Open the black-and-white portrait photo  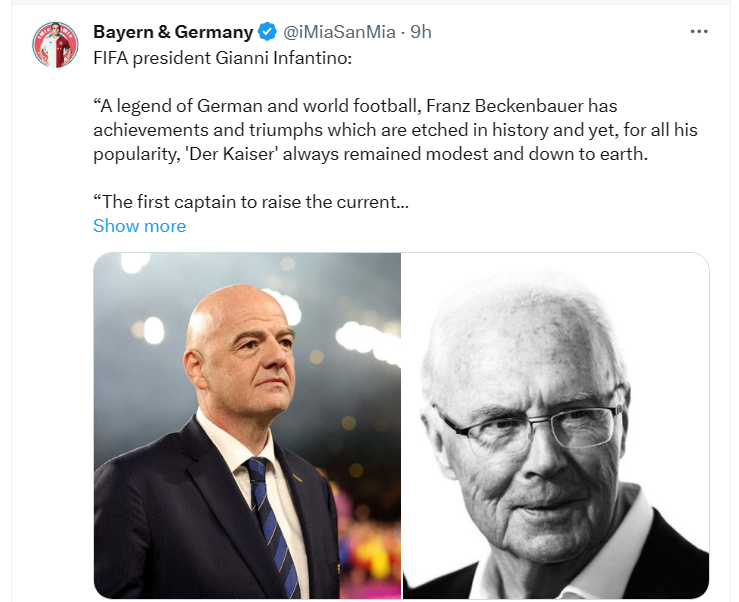pos(555,425)
